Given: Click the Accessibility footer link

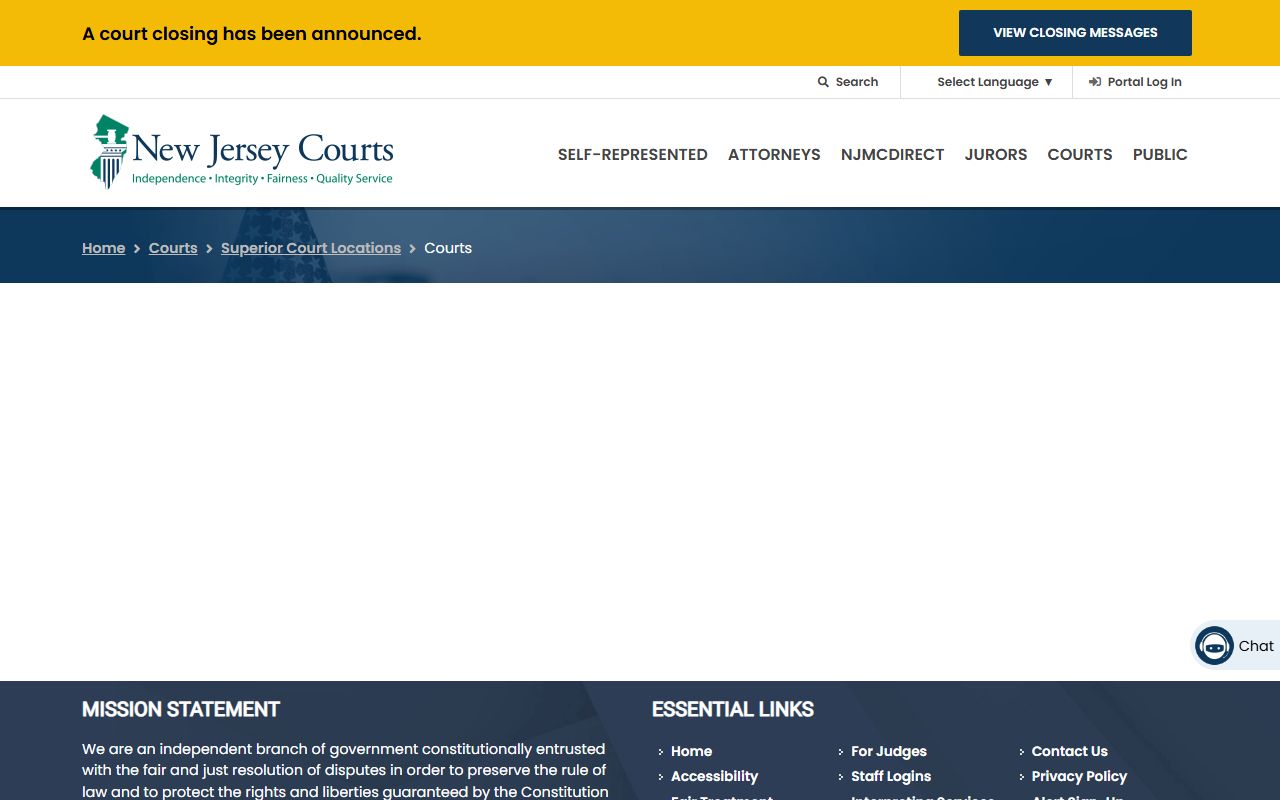Looking at the screenshot, I should click(x=714, y=776).
